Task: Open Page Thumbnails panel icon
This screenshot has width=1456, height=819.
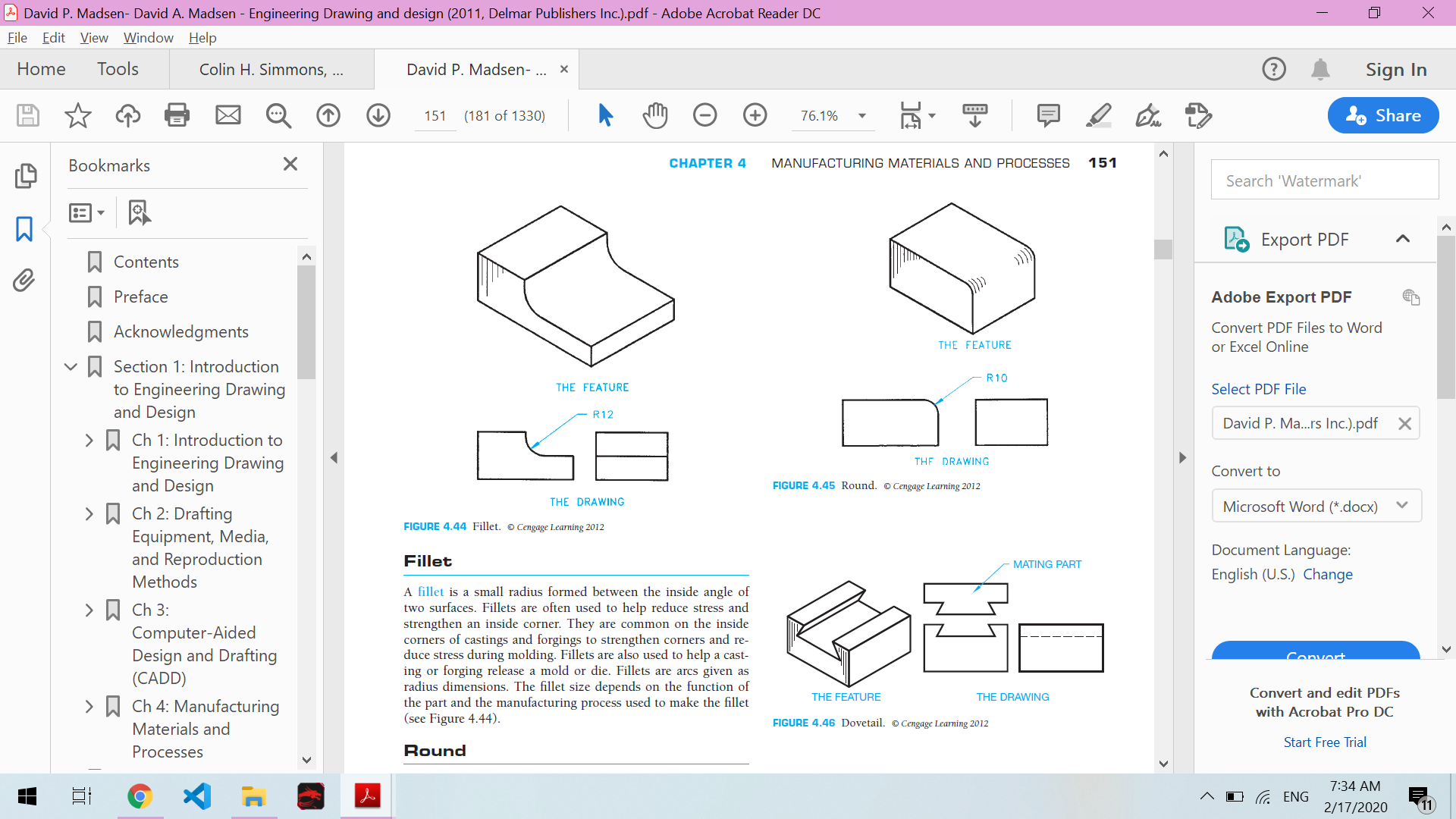Action: click(x=24, y=176)
